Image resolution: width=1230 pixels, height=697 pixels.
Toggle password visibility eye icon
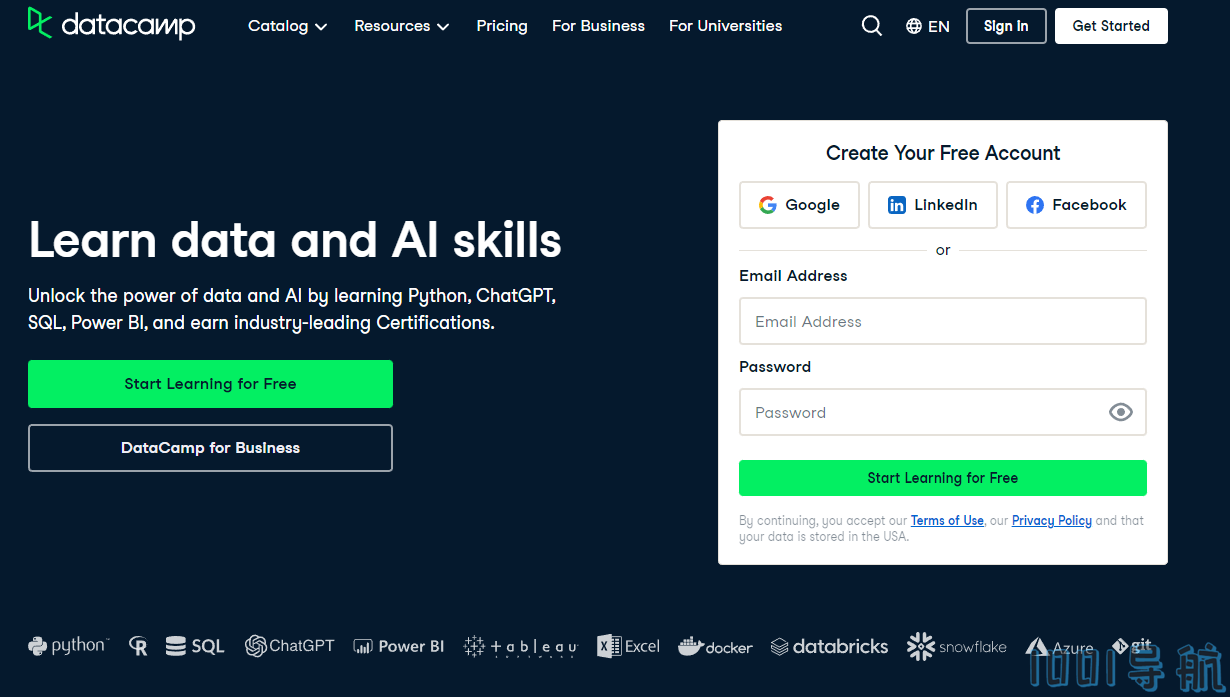[1120, 412]
